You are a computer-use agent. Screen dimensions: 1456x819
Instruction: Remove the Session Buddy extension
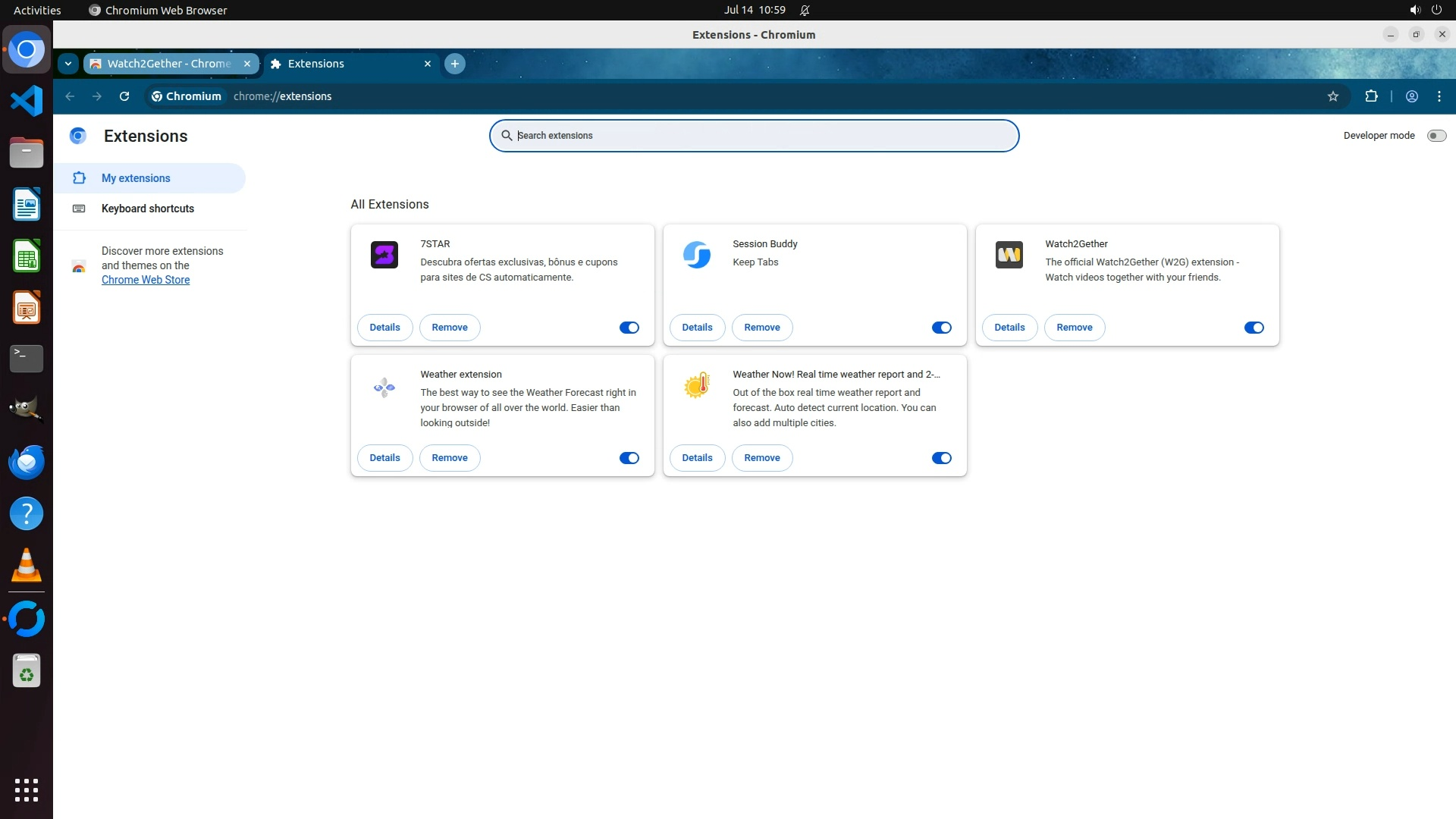(761, 328)
